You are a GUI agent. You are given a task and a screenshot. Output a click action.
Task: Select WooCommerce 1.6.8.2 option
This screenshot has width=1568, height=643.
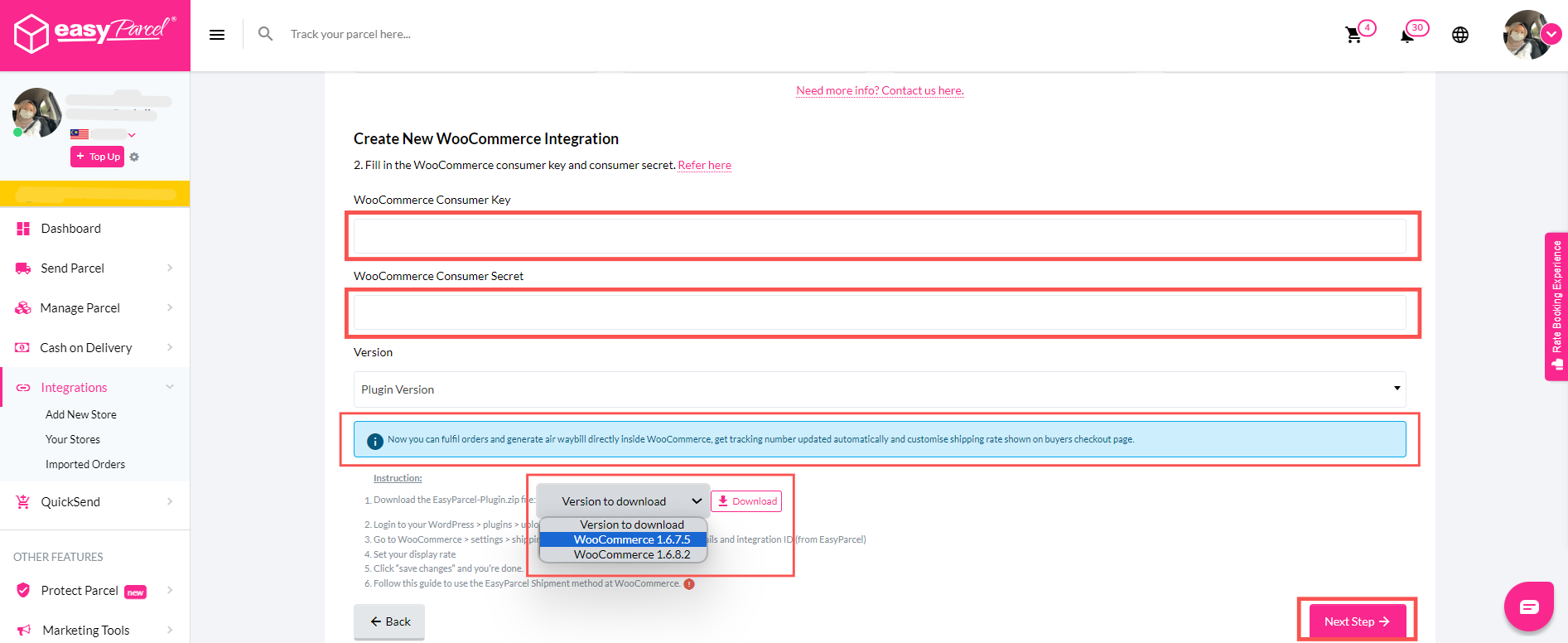[x=631, y=554]
